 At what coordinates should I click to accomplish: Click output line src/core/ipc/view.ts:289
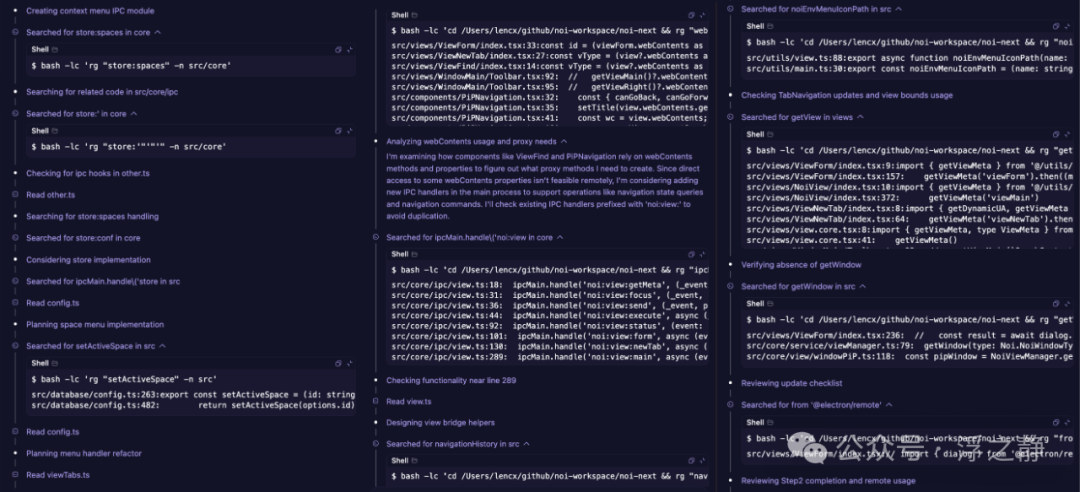pos(549,358)
